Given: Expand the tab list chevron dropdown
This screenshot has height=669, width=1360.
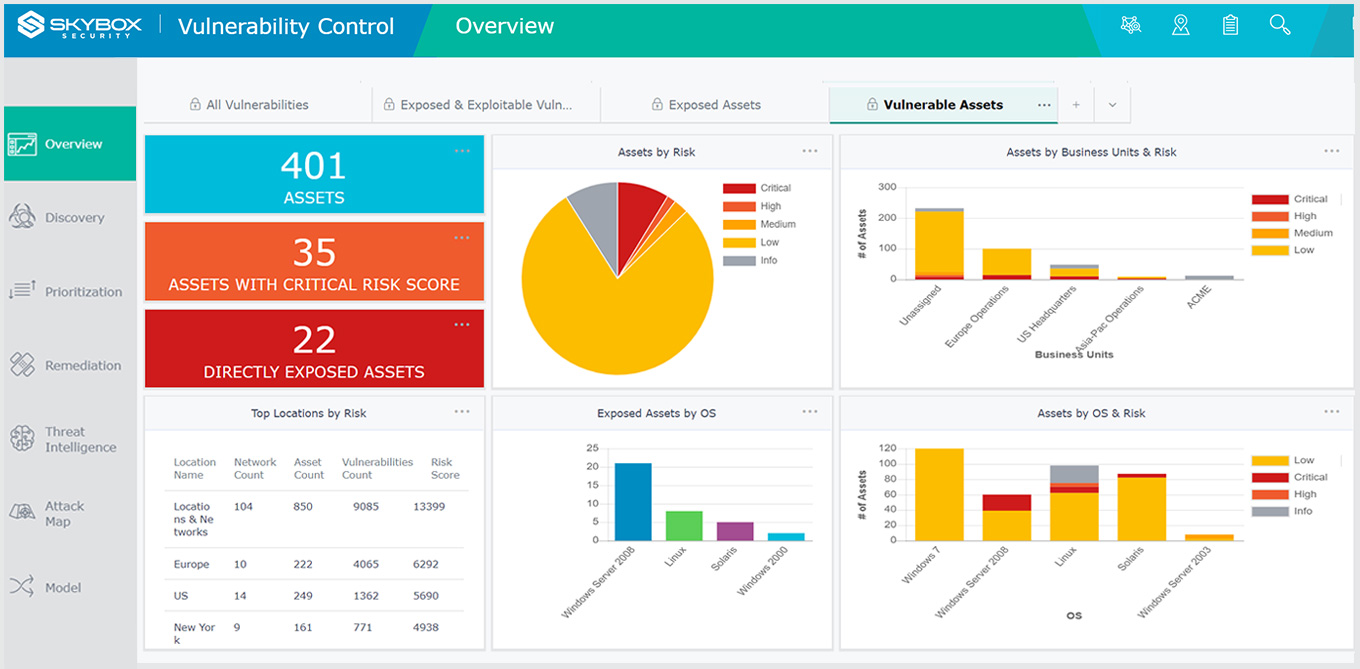Looking at the screenshot, I should point(1112,105).
